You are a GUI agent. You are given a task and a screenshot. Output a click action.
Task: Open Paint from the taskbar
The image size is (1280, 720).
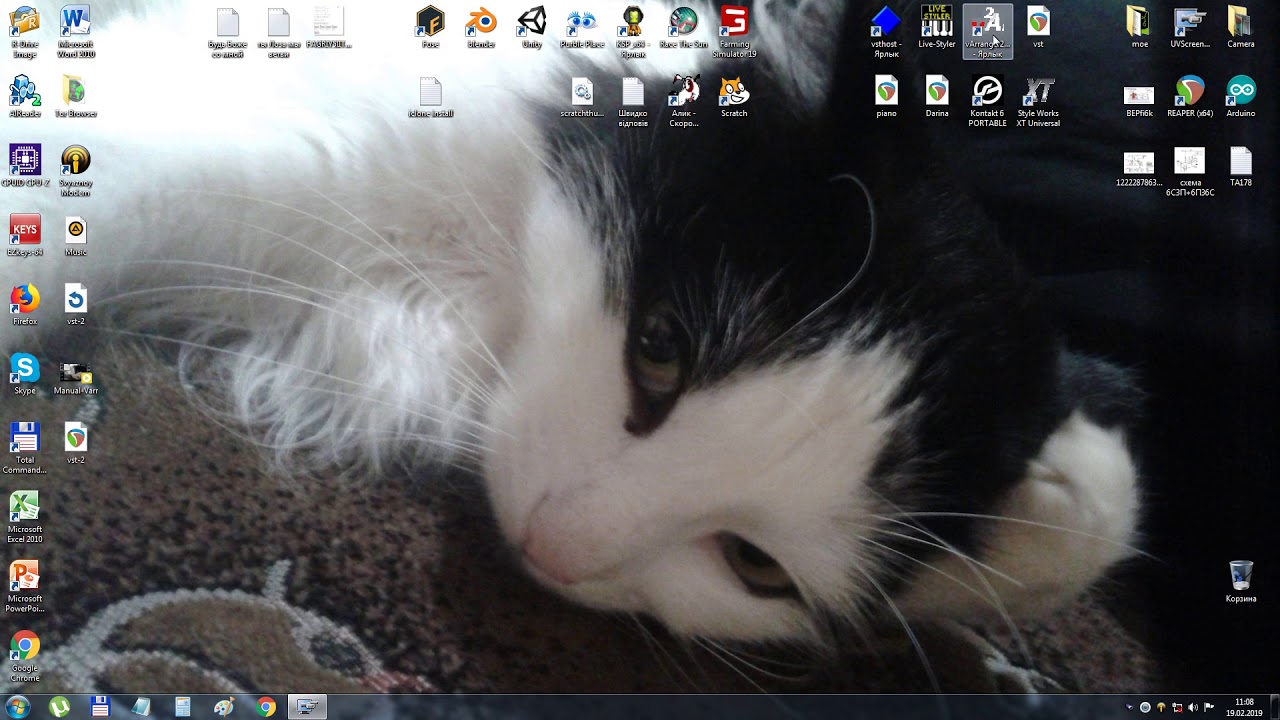pyautogui.click(x=224, y=707)
